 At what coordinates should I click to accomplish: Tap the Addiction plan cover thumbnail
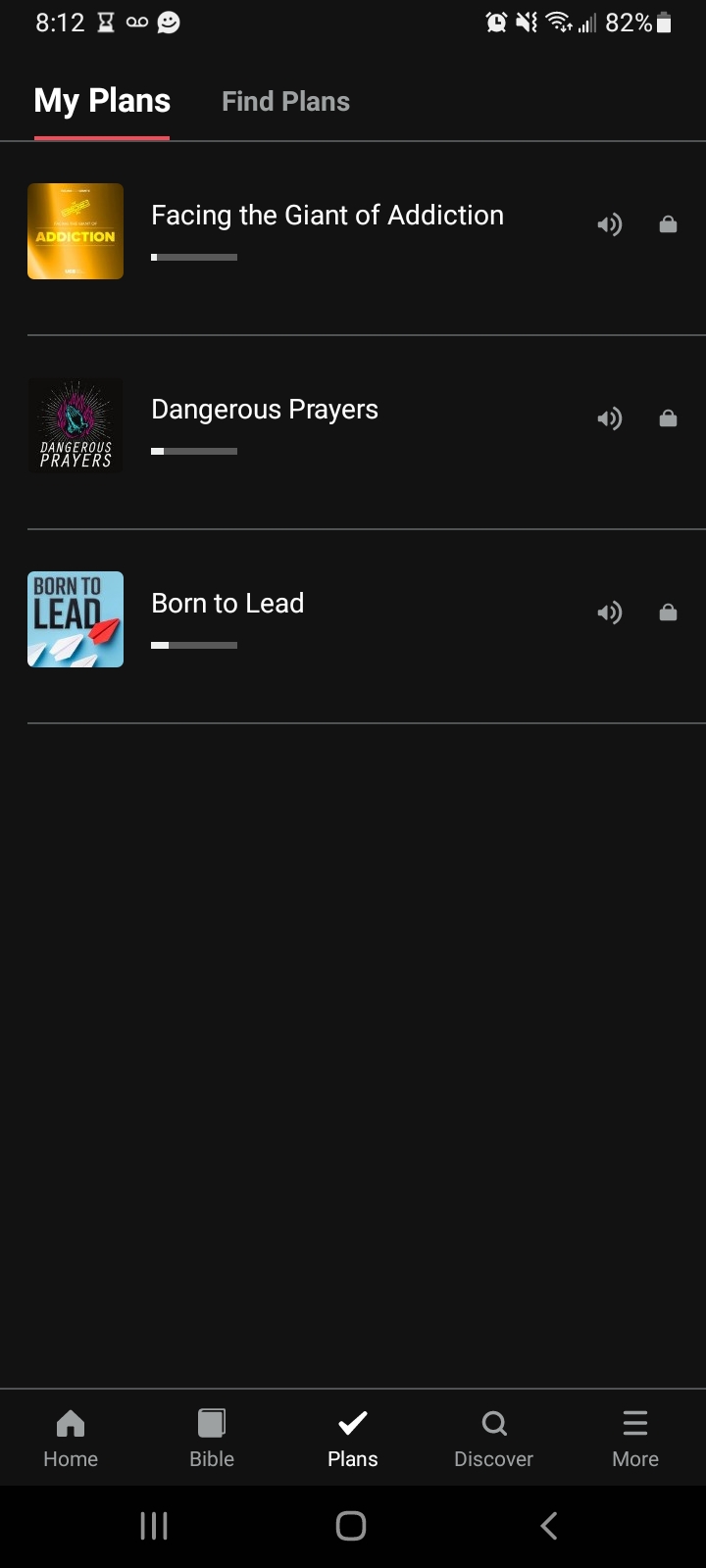76,231
